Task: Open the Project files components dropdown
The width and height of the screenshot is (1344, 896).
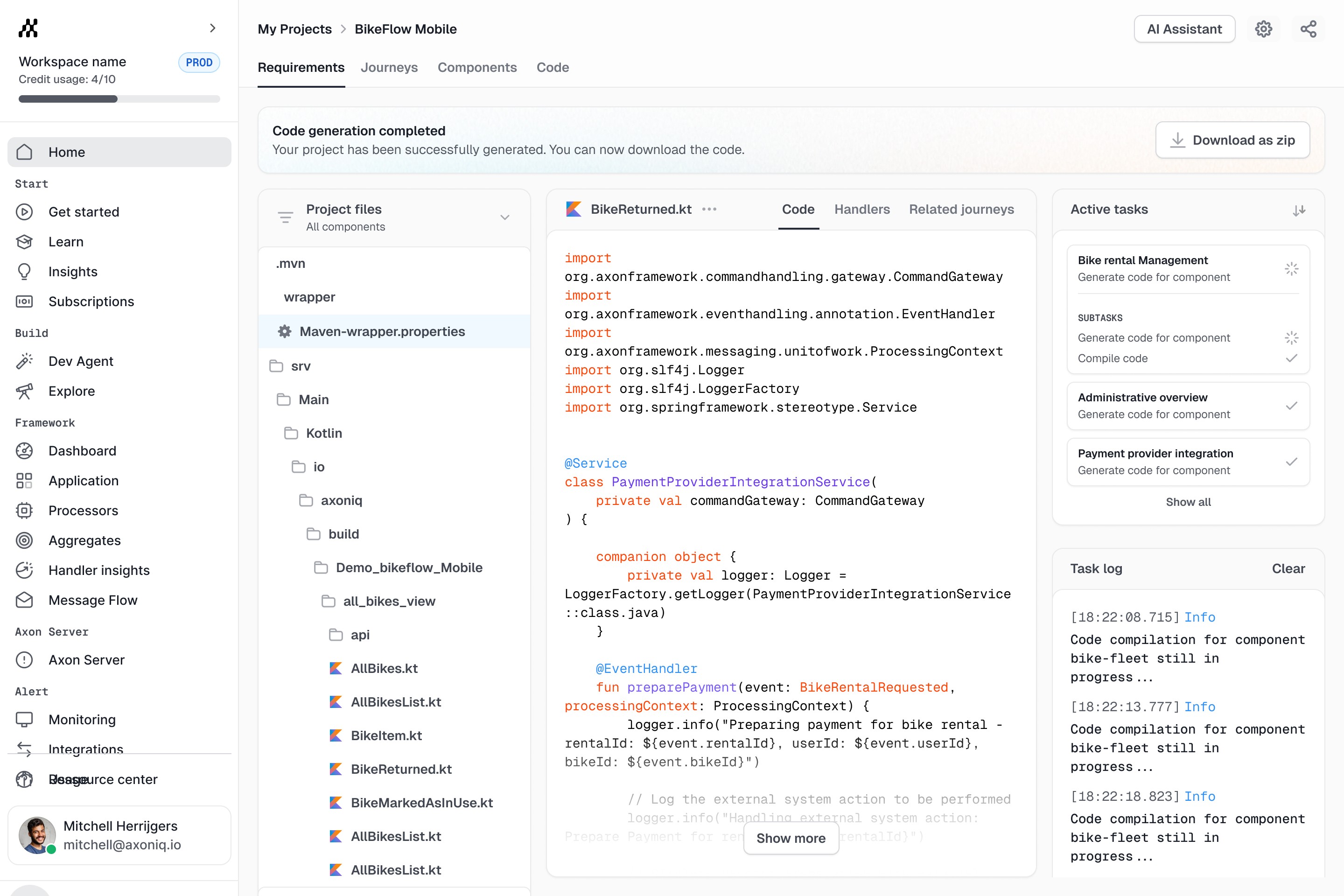Action: click(x=504, y=217)
